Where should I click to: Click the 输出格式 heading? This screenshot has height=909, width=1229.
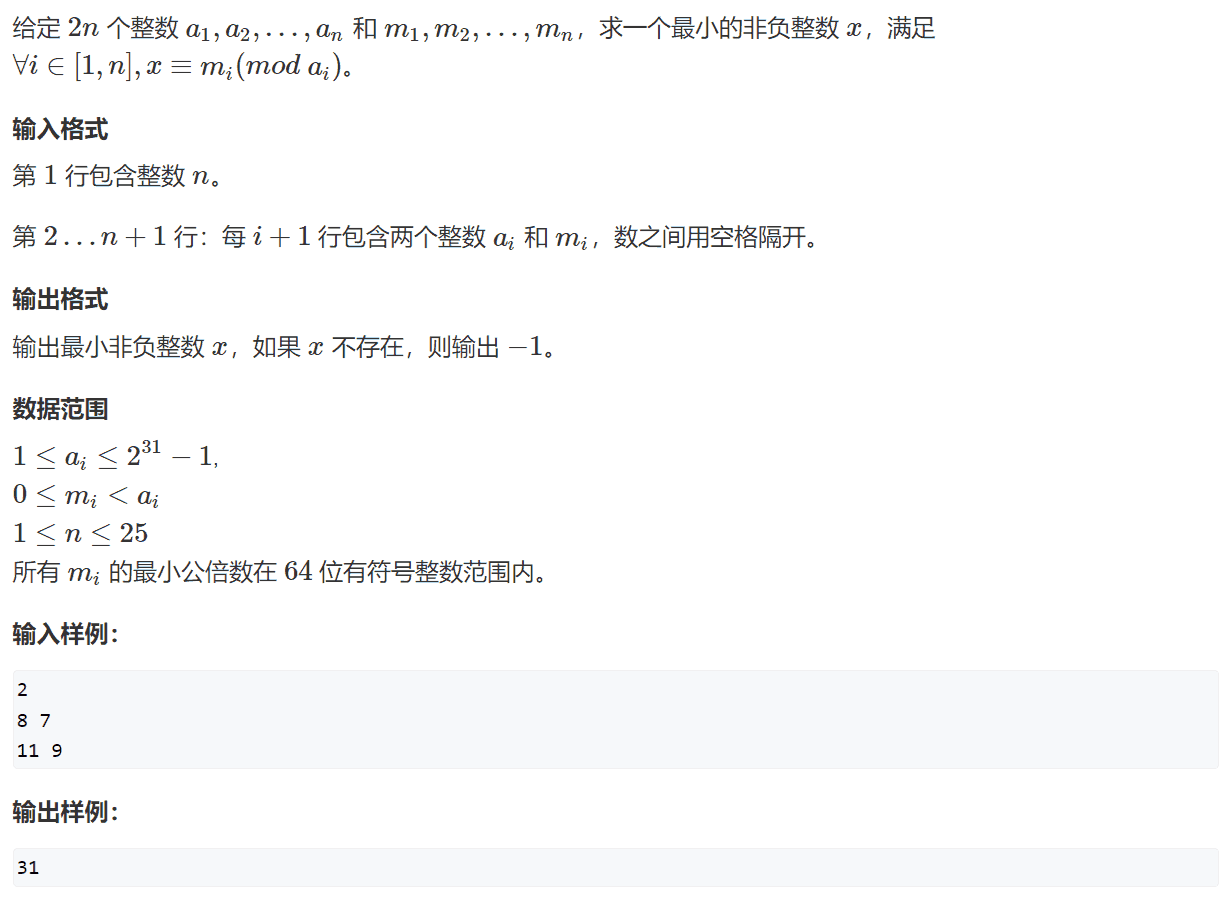click(x=60, y=299)
